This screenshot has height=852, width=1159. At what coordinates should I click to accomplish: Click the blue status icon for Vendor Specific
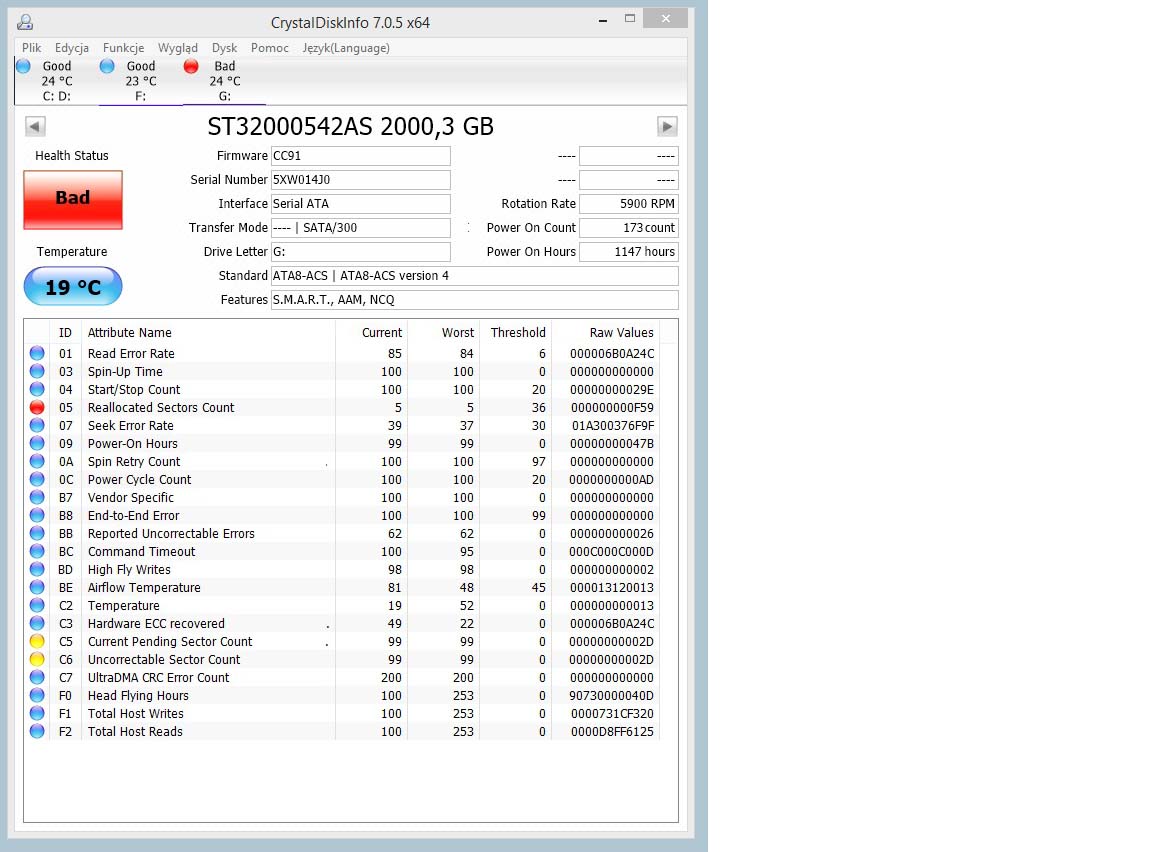click(37, 497)
